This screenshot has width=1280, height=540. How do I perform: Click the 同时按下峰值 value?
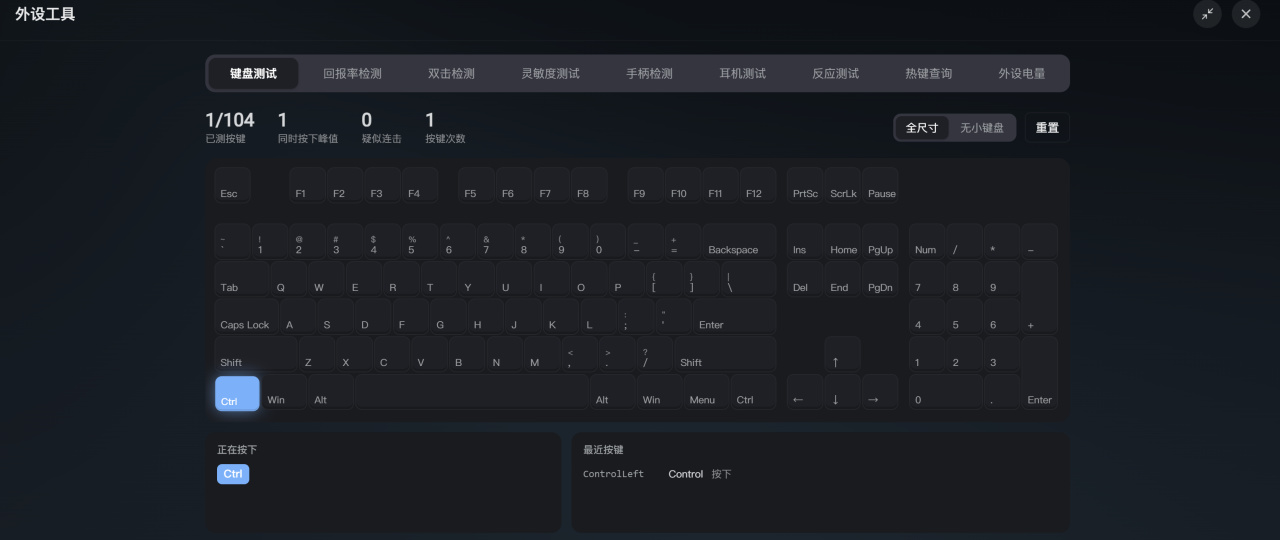[308, 127]
